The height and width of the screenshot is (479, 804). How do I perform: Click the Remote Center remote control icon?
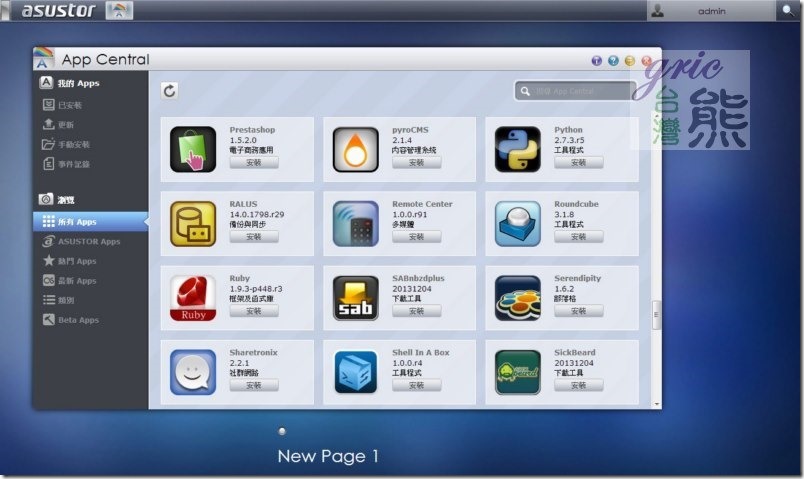355,224
